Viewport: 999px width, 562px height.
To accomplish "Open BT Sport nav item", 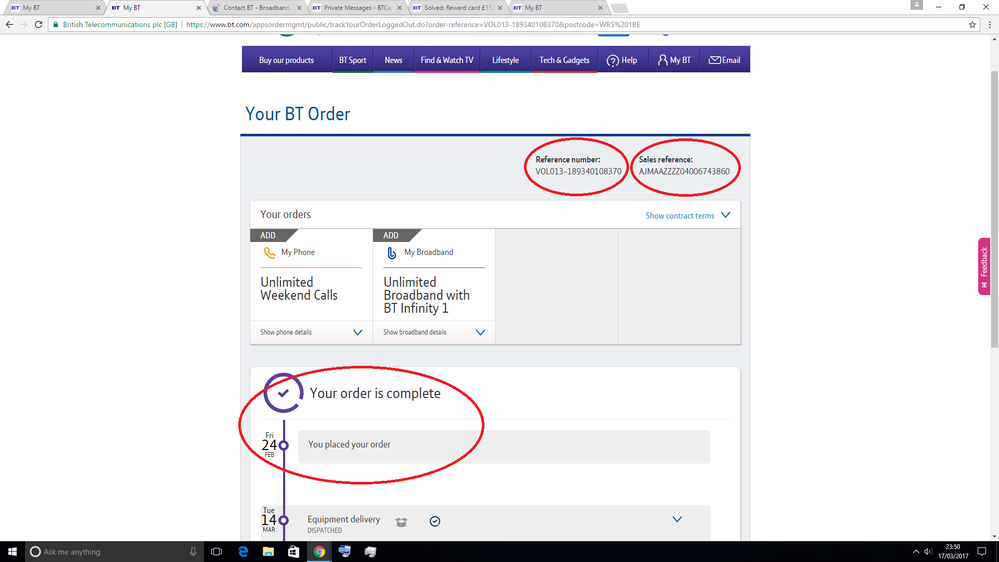I will 352,60.
